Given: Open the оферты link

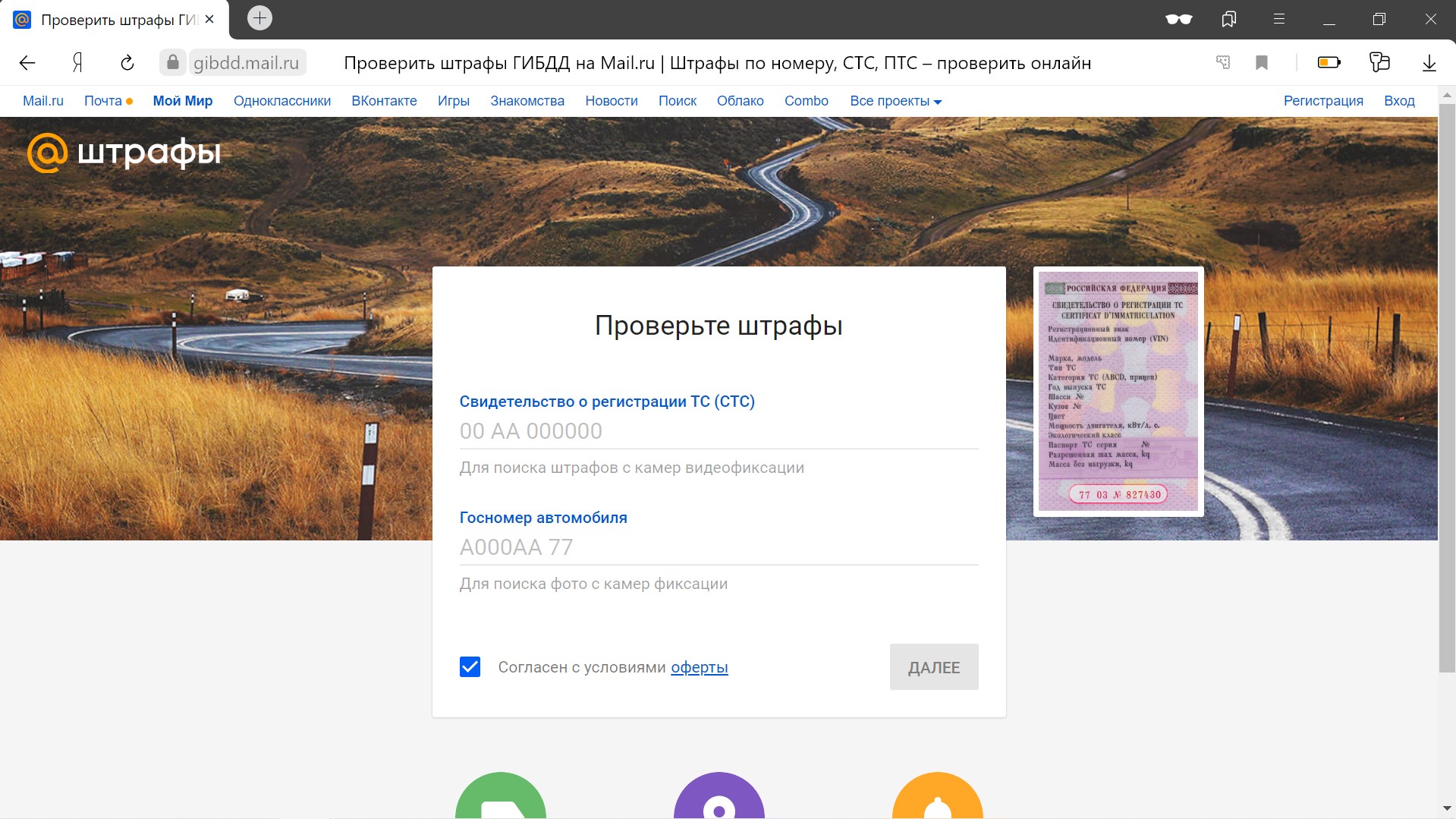Looking at the screenshot, I should (699, 667).
